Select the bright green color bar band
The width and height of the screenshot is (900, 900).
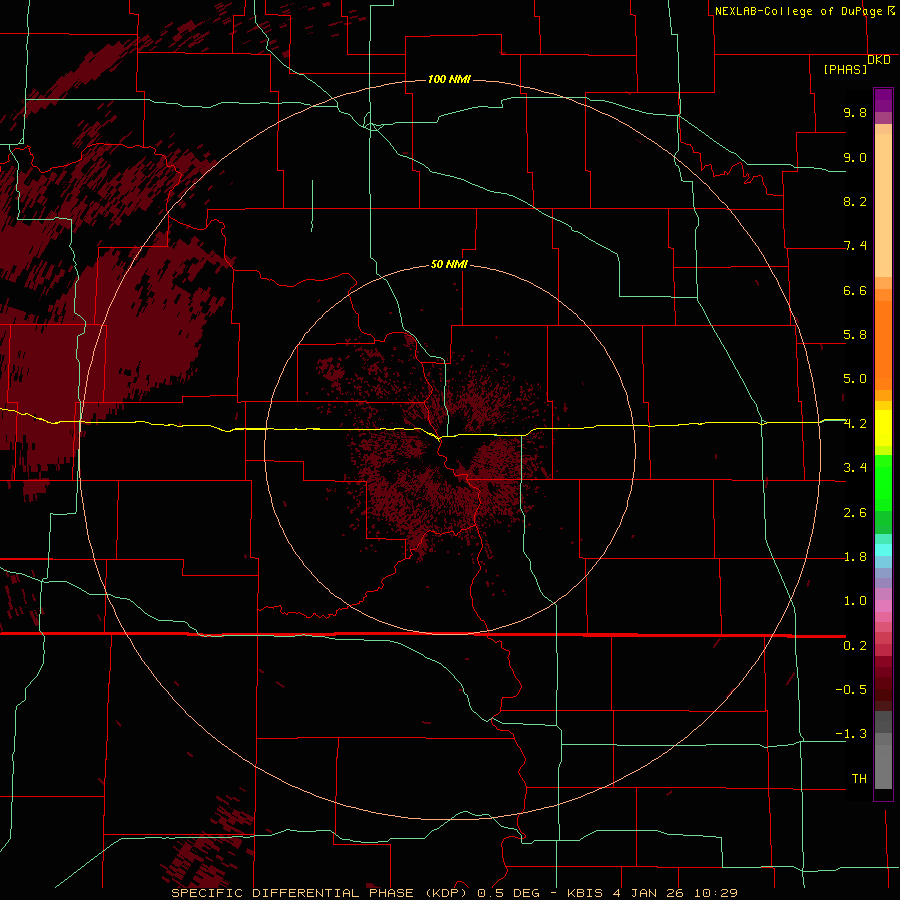tap(883, 482)
